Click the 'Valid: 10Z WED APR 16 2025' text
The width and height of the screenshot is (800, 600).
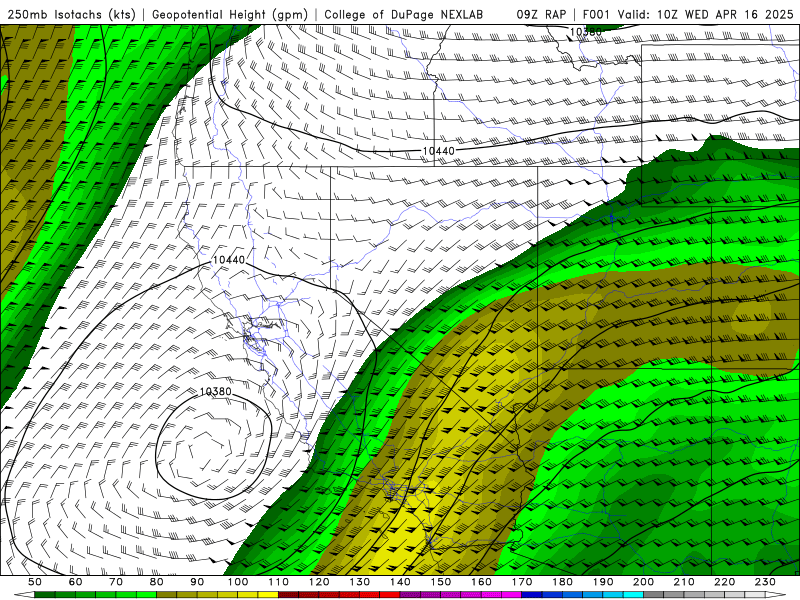tap(706, 14)
